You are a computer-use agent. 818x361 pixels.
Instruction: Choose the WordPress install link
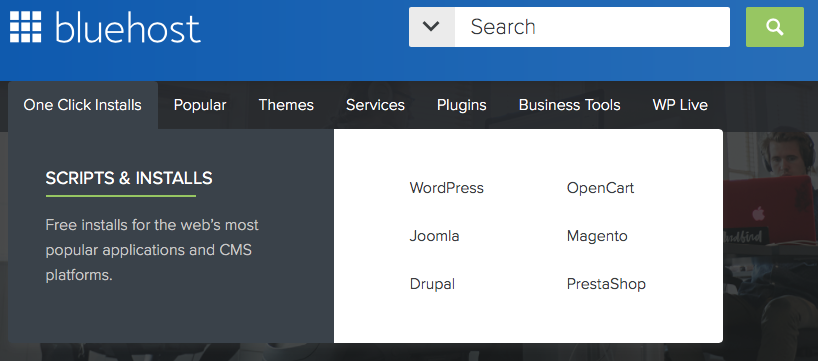click(x=447, y=188)
